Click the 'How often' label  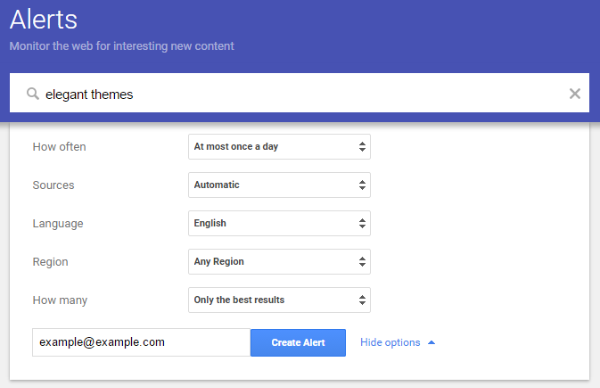coord(59,147)
